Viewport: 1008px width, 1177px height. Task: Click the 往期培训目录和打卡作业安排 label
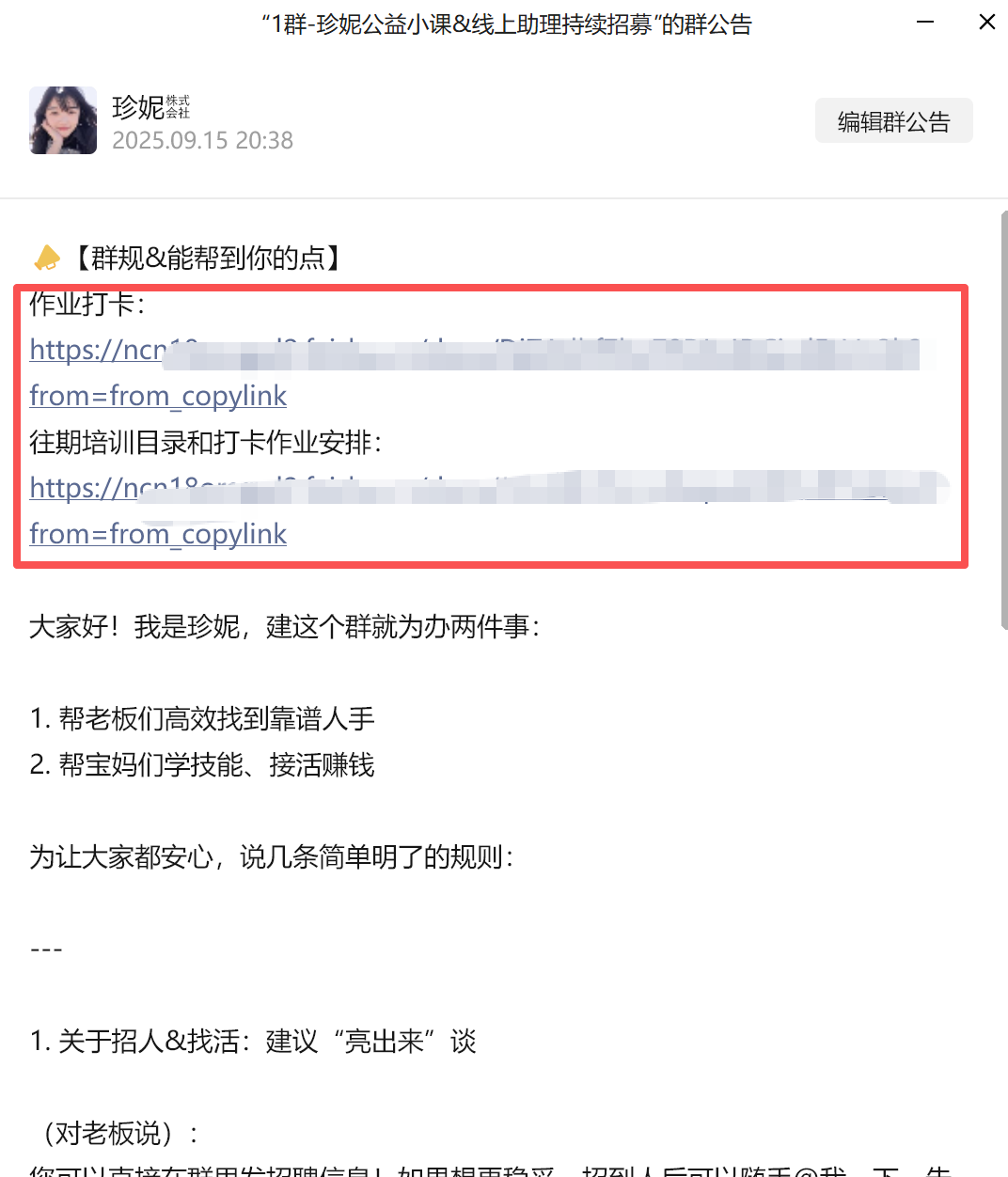(206, 442)
